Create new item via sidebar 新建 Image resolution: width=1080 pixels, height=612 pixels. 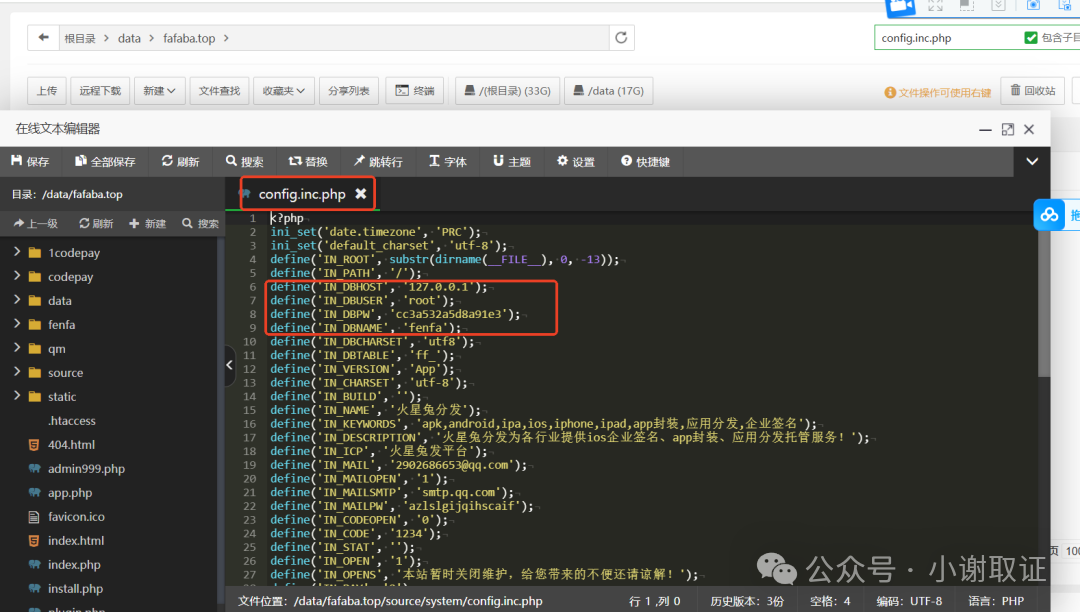(147, 224)
